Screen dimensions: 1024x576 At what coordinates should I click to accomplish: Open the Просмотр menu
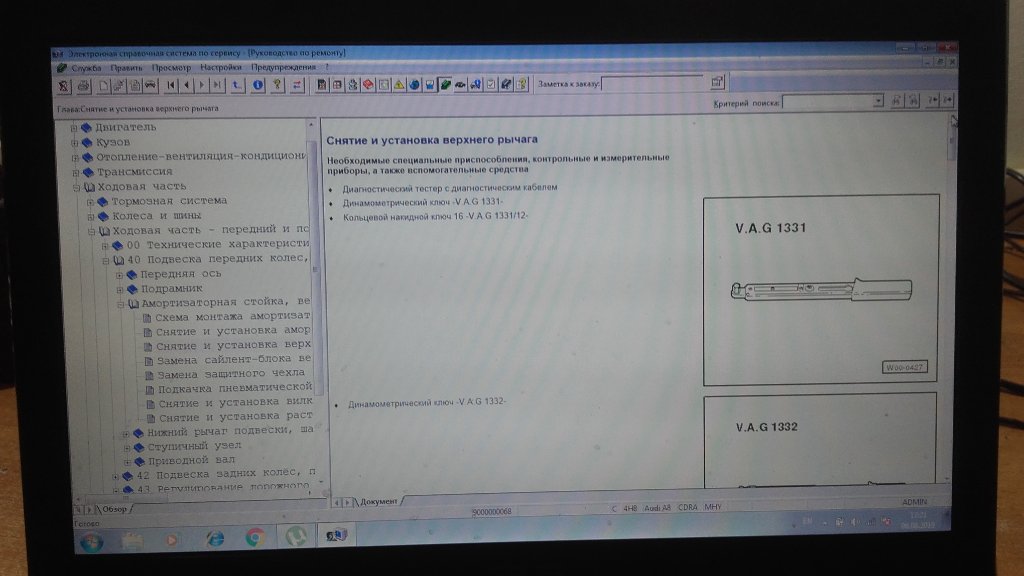click(x=171, y=67)
